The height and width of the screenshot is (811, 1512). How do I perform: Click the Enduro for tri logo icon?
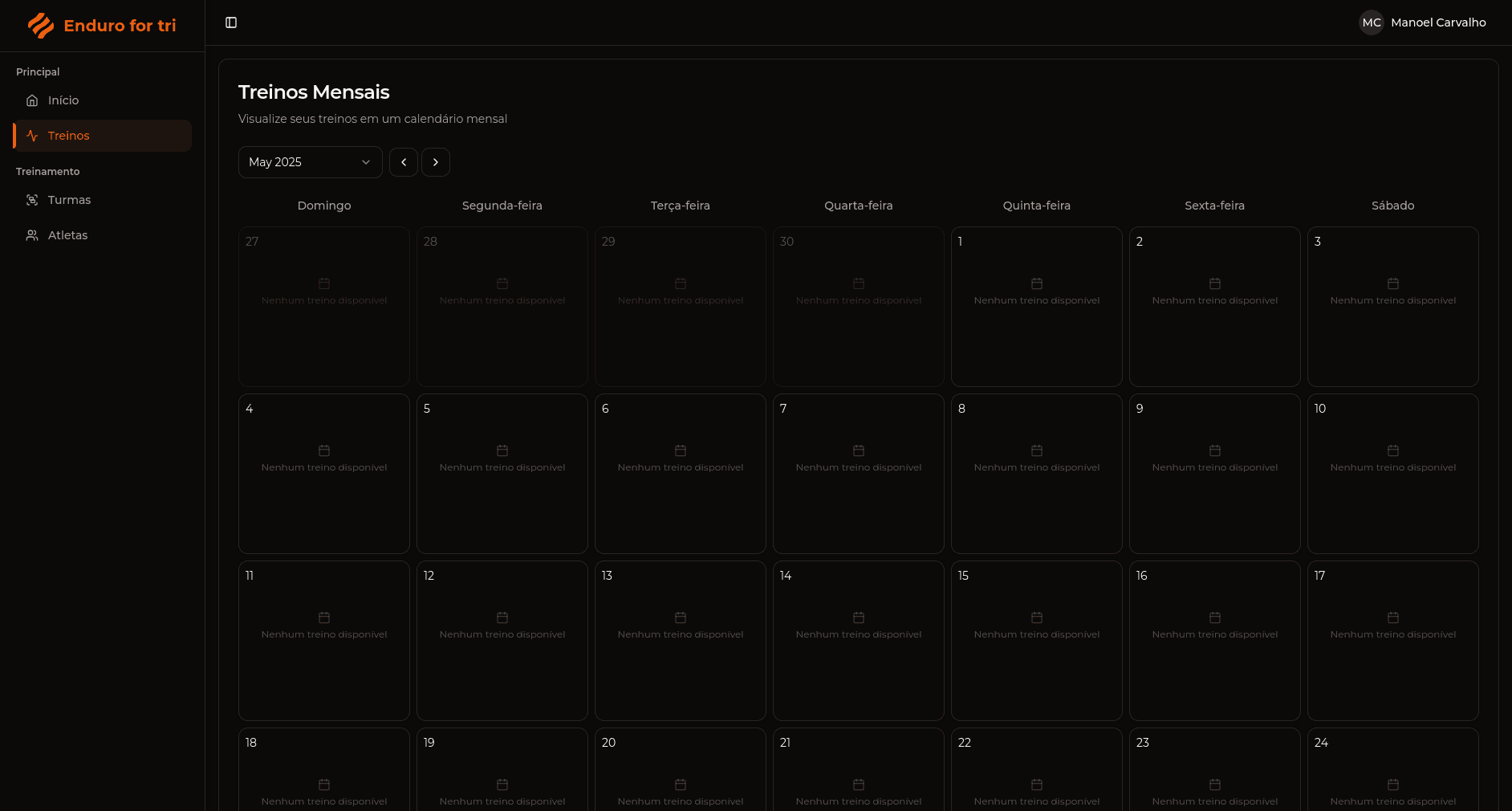41,26
